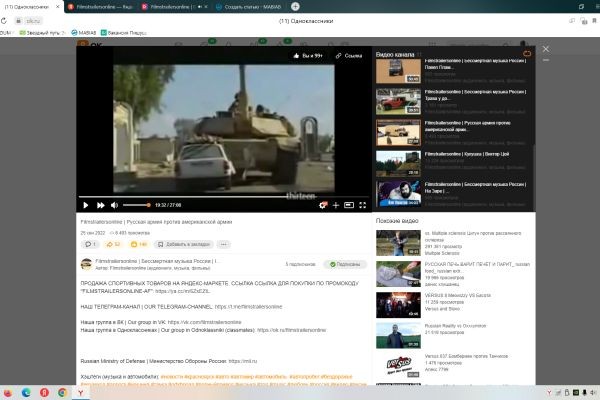600x400 pixels.
Task: Switch to the Одноклассники browser tab
Action: click(x=27, y=7)
